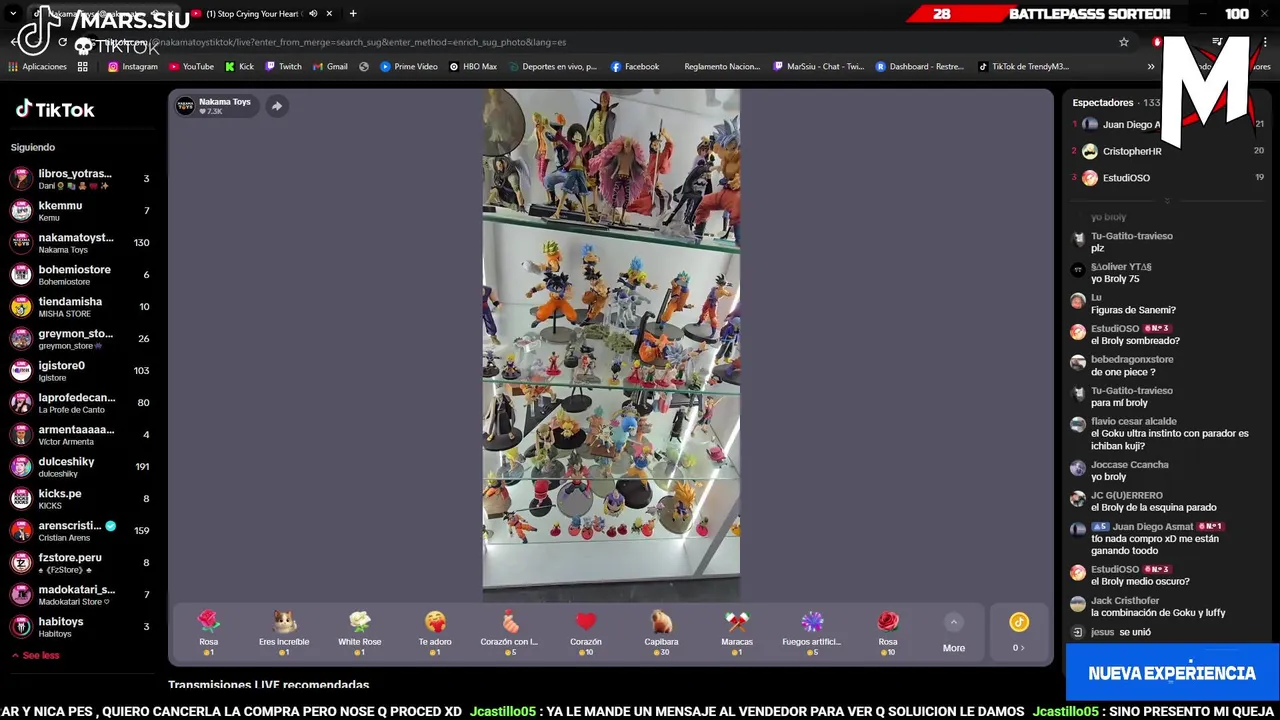Screen dimensions: 1280x720
Task: Mute the Stop Crying Your Heart tab
Action: point(313,14)
